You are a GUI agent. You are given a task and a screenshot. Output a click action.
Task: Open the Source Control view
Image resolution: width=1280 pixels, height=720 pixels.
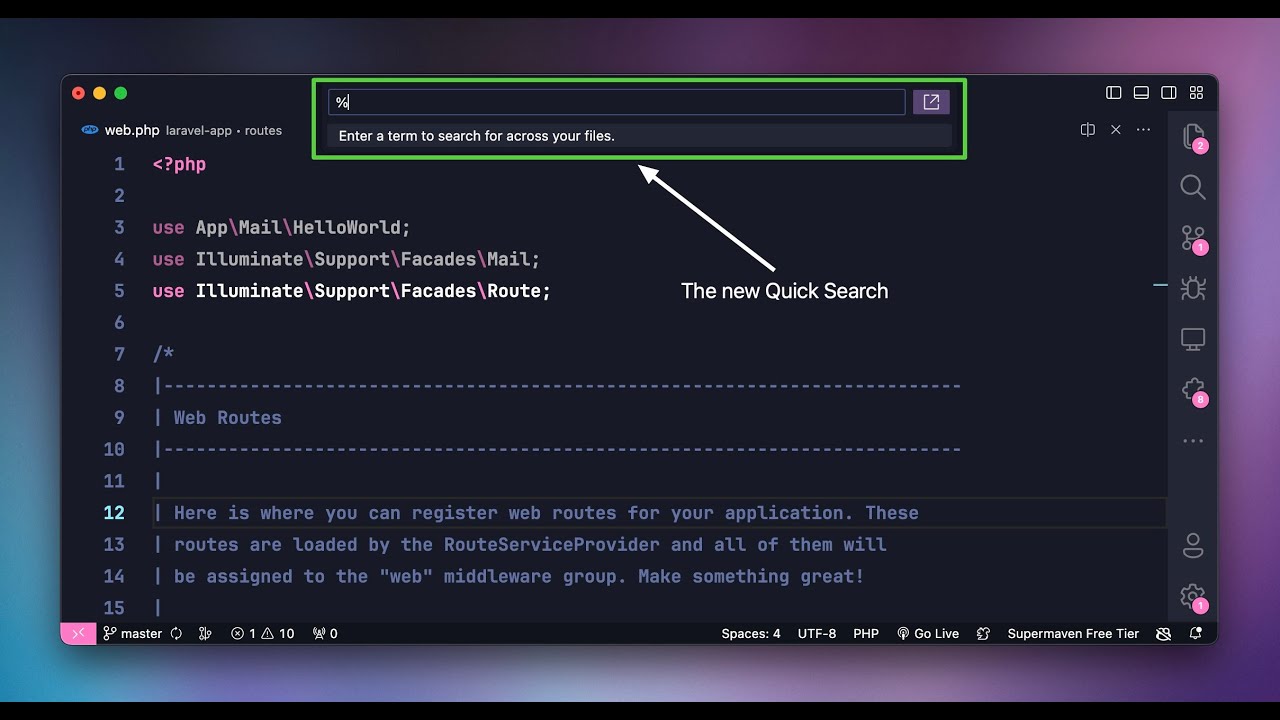[1192, 238]
